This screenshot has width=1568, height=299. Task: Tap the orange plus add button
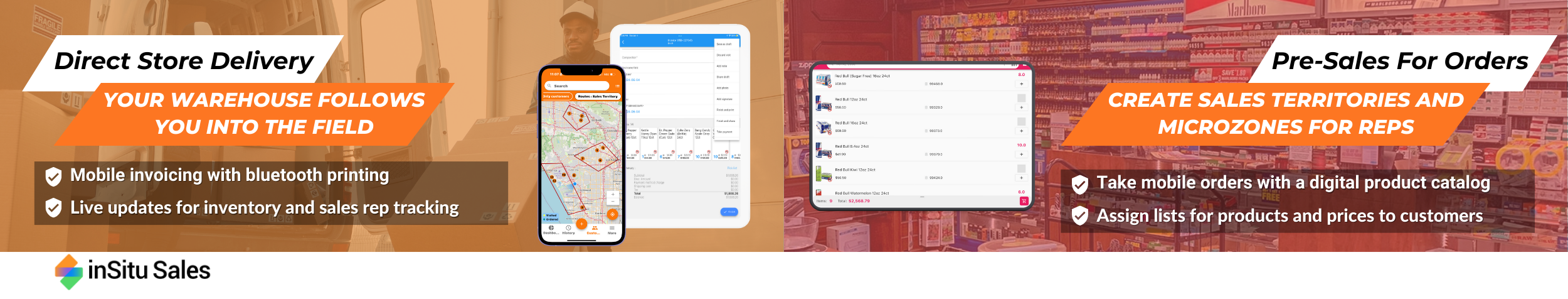(581, 224)
